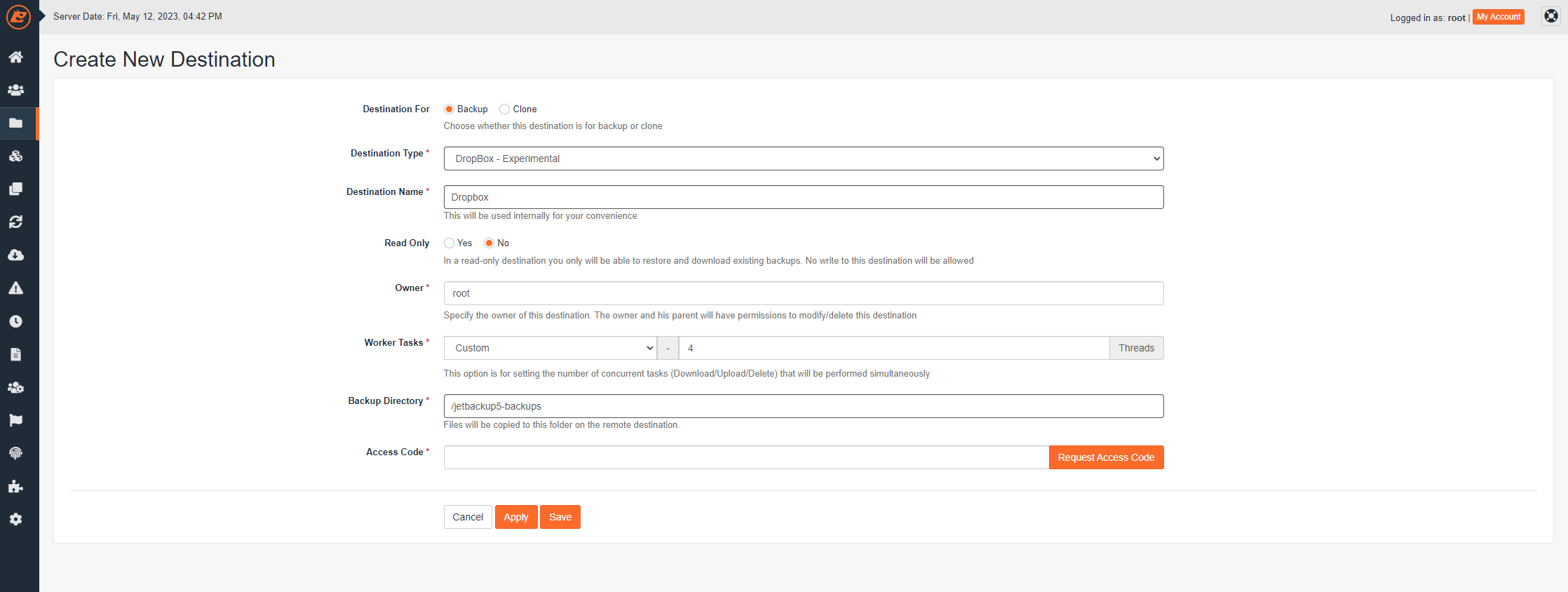Viewport: 1568px width, 592px height.
Task: Click the Worker Tasks label
Action: [393, 342]
